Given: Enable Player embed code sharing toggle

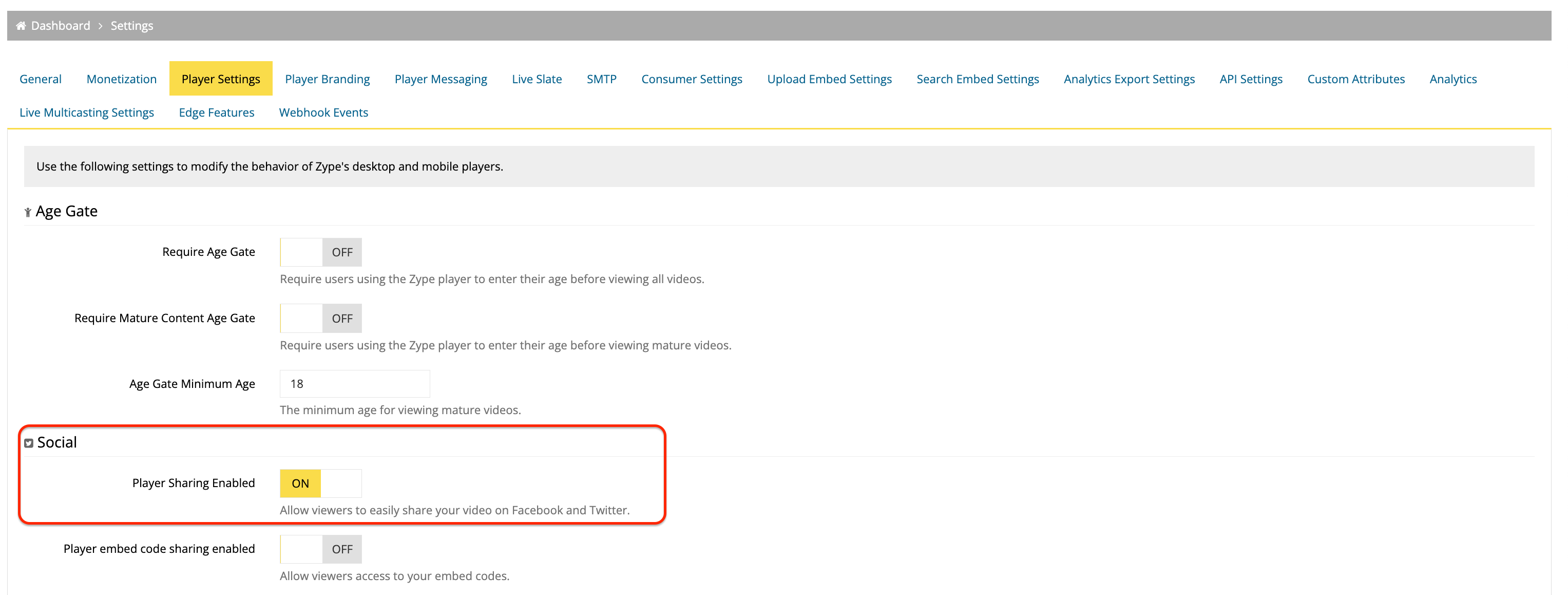Looking at the screenshot, I should (320, 549).
